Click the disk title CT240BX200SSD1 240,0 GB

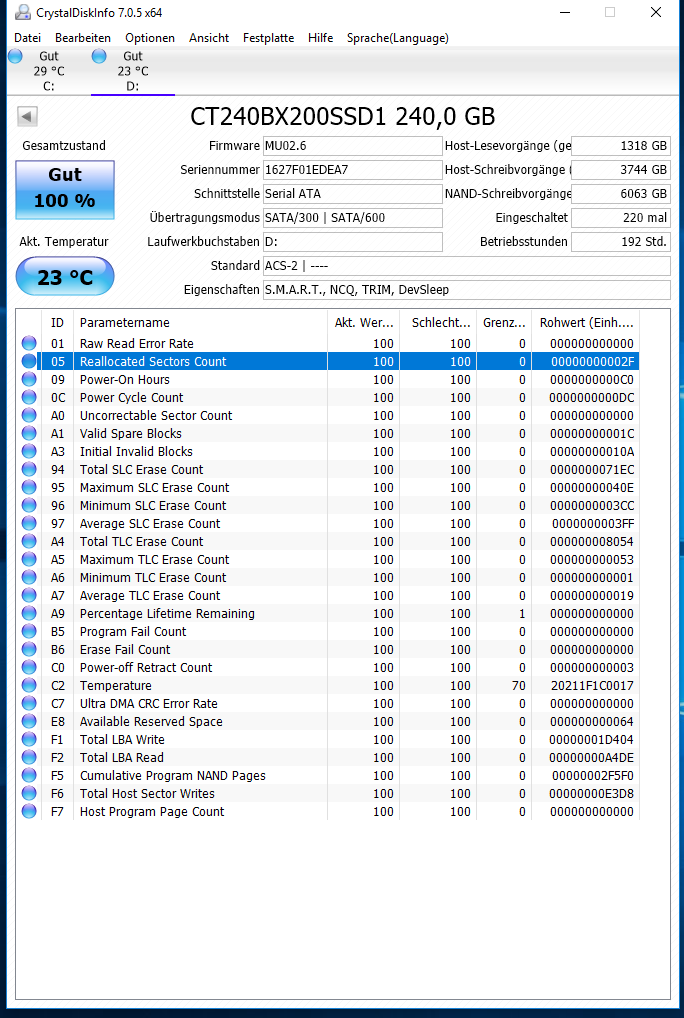[x=343, y=117]
